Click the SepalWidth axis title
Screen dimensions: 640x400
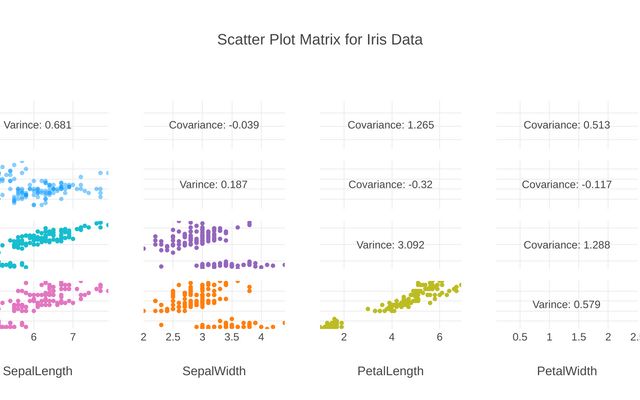tap(213, 371)
